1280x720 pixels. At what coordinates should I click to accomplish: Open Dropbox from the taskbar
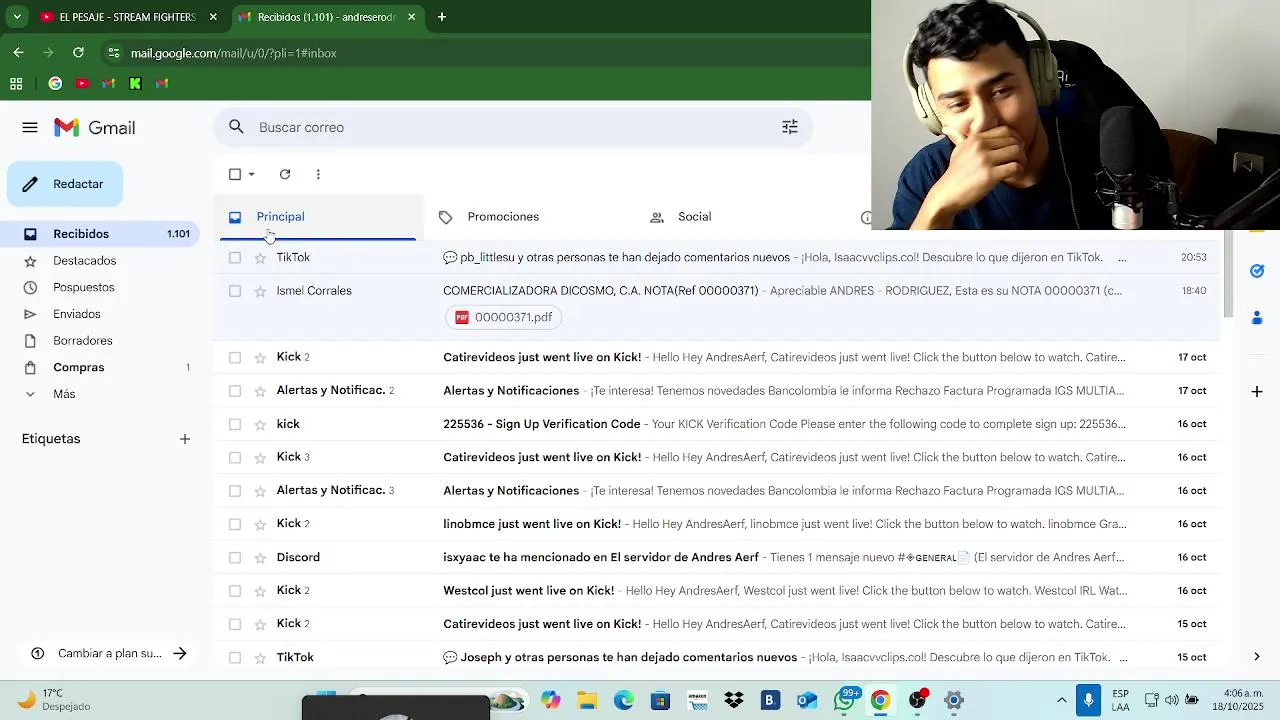click(734, 700)
